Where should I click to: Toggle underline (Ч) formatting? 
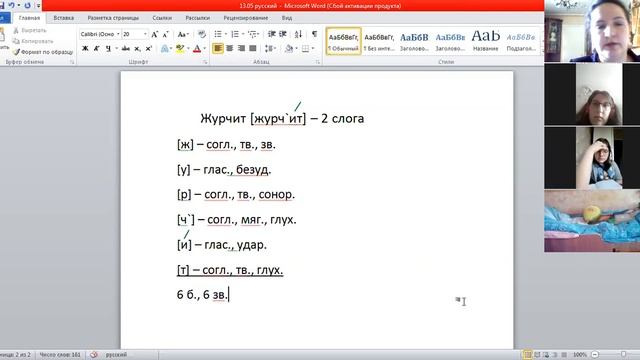pyautogui.click(x=108, y=49)
